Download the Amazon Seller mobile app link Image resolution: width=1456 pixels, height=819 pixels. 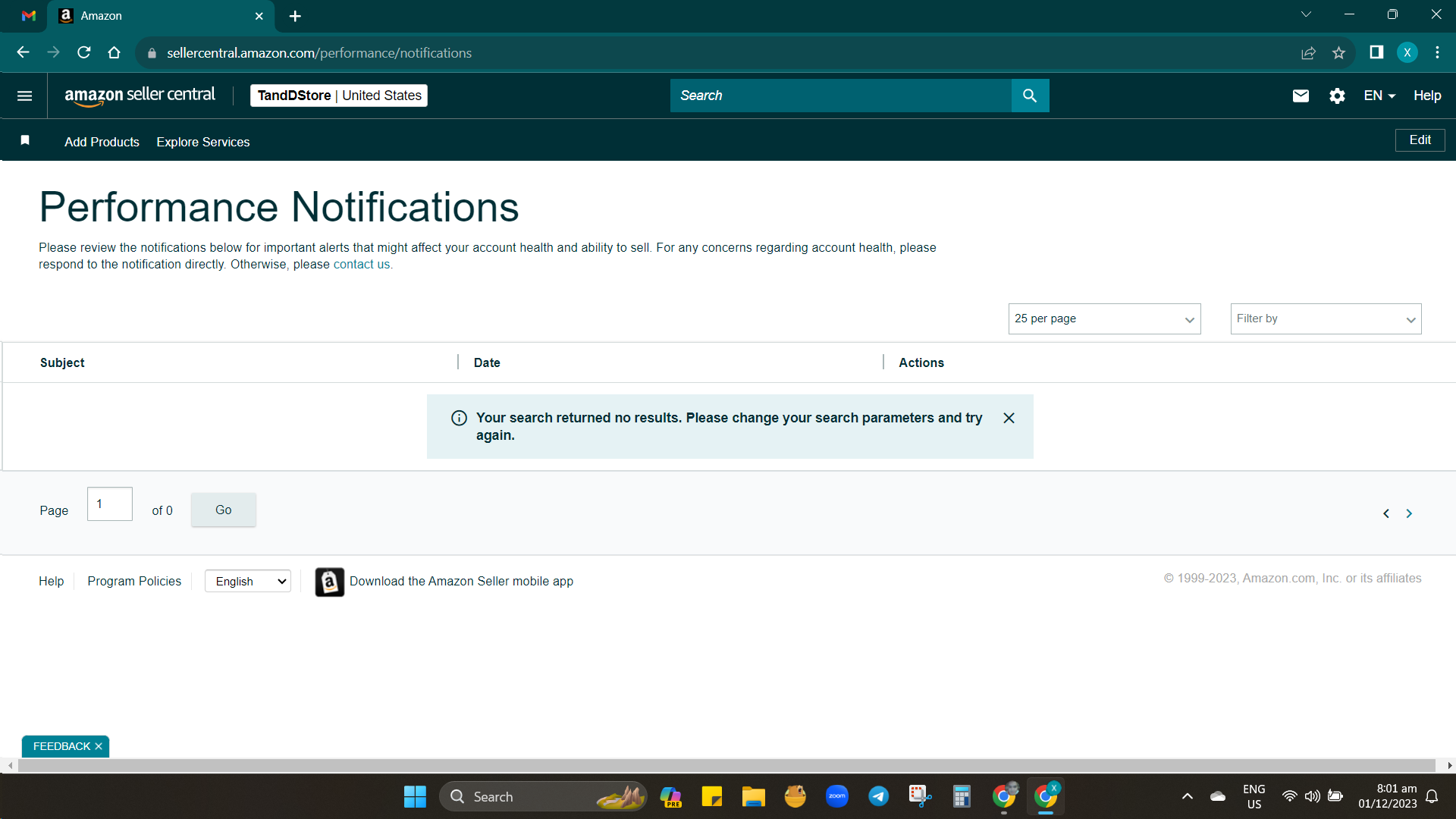point(461,581)
